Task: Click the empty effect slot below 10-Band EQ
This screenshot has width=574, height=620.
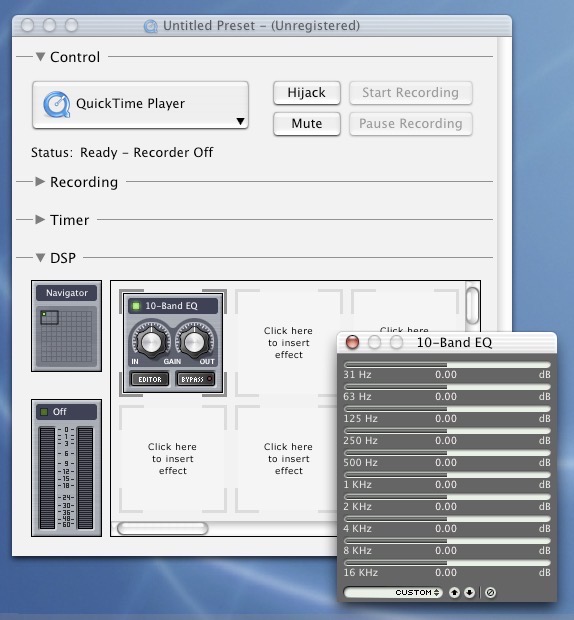Action: coord(173,459)
